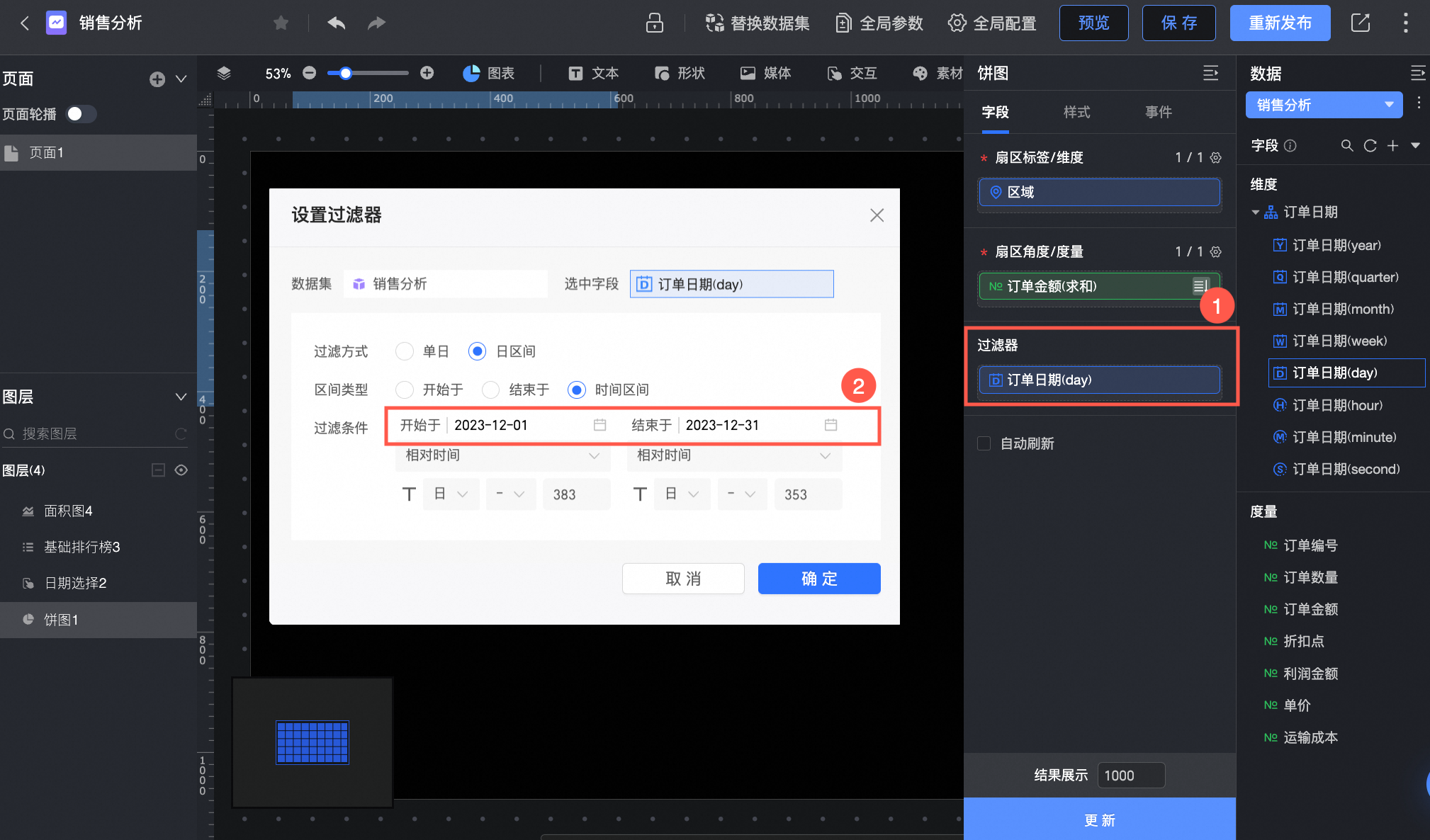Add a new page with the plus icon

point(157,79)
